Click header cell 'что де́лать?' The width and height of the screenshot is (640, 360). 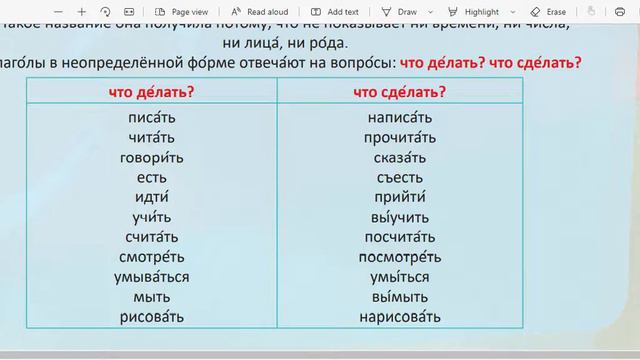point(151,92)
